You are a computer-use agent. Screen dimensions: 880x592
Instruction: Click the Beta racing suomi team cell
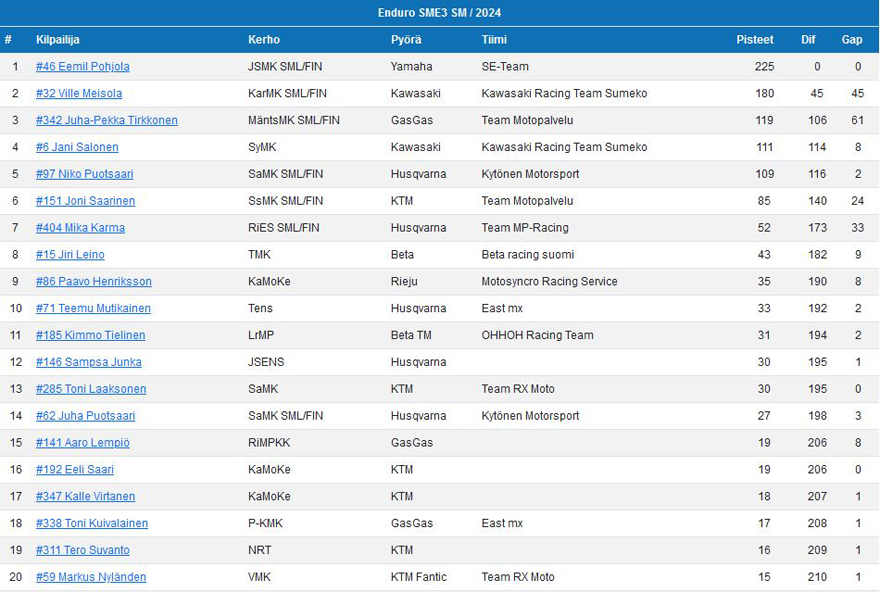coord(528,255)
